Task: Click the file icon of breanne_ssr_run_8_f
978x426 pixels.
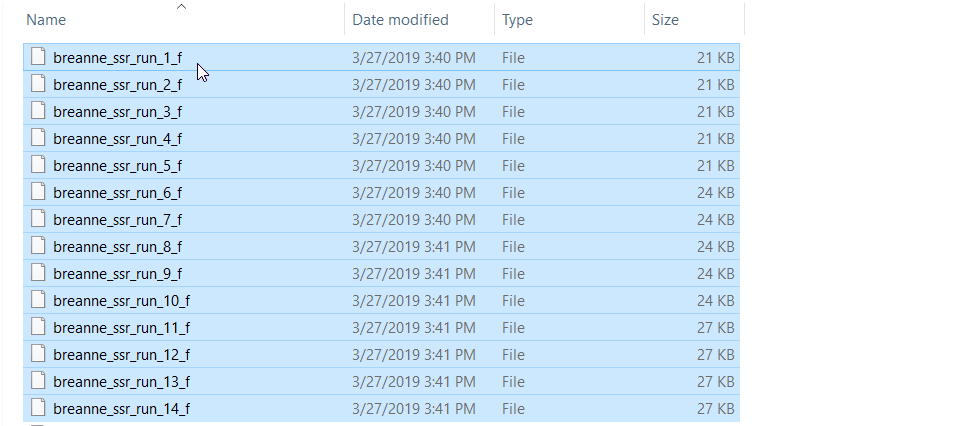Action: click(39, 246)
